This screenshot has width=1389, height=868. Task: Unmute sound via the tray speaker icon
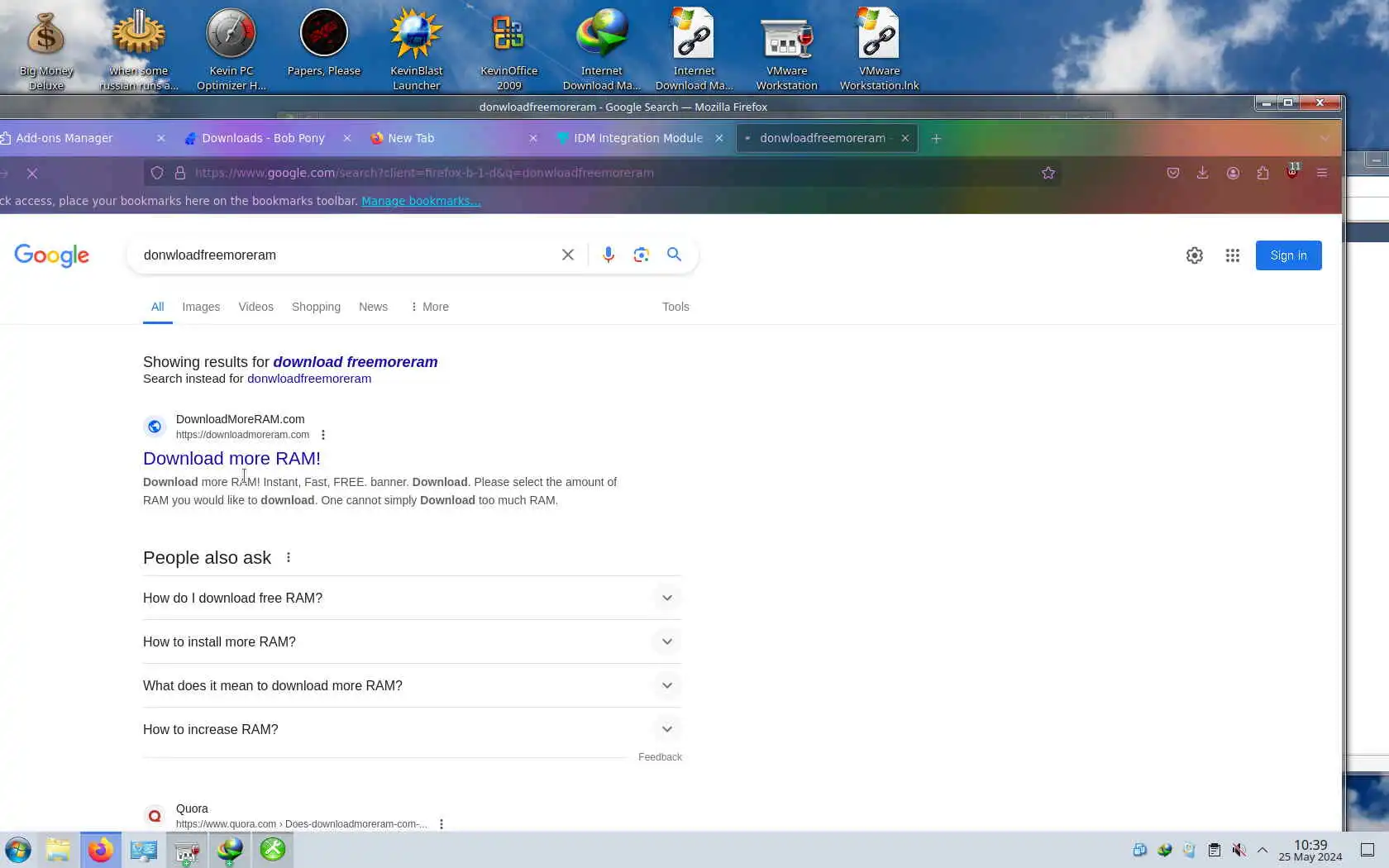click(x=1239, y=850)
